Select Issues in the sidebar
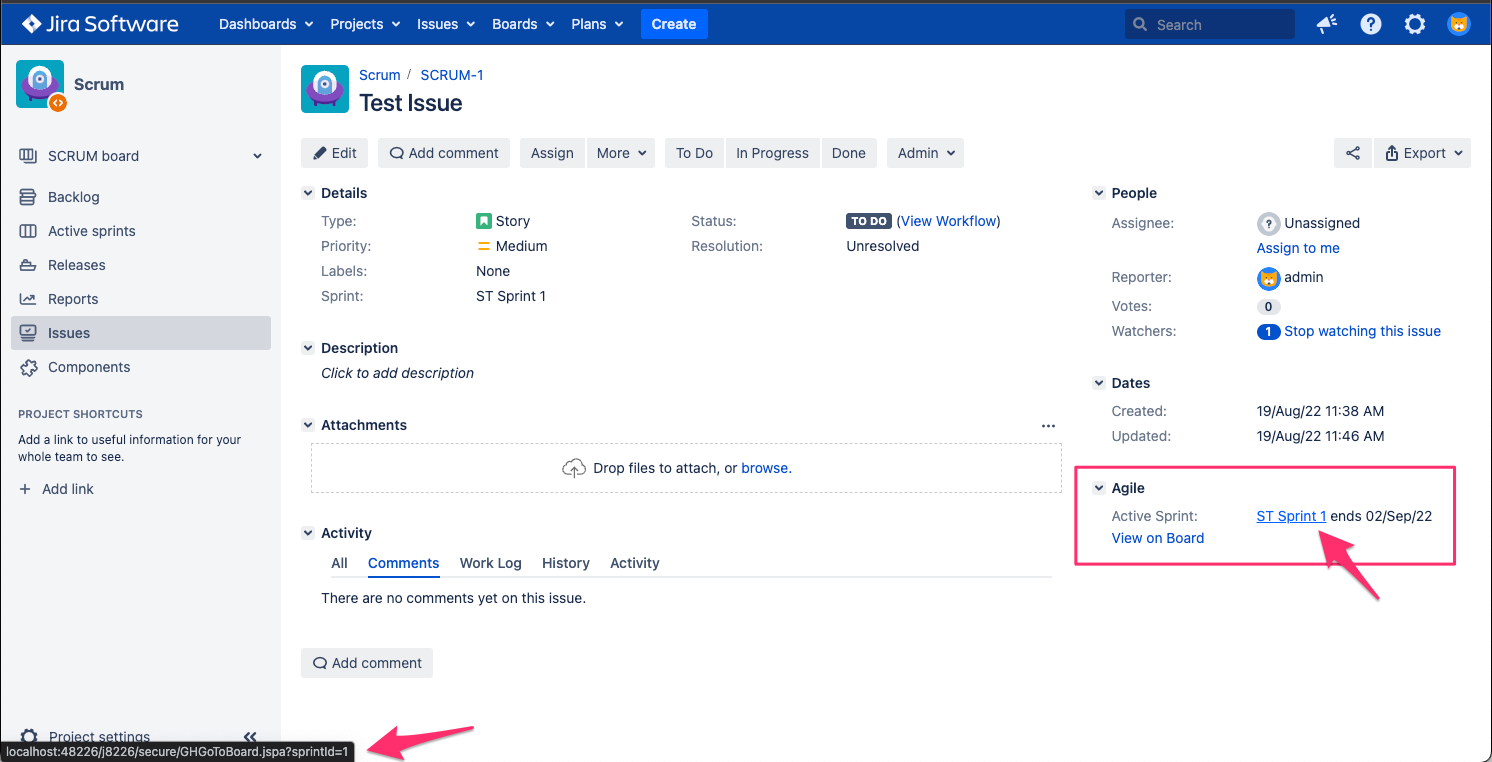Image resolution: width=1492 pixels, height=762 pixels. [141, 333]
